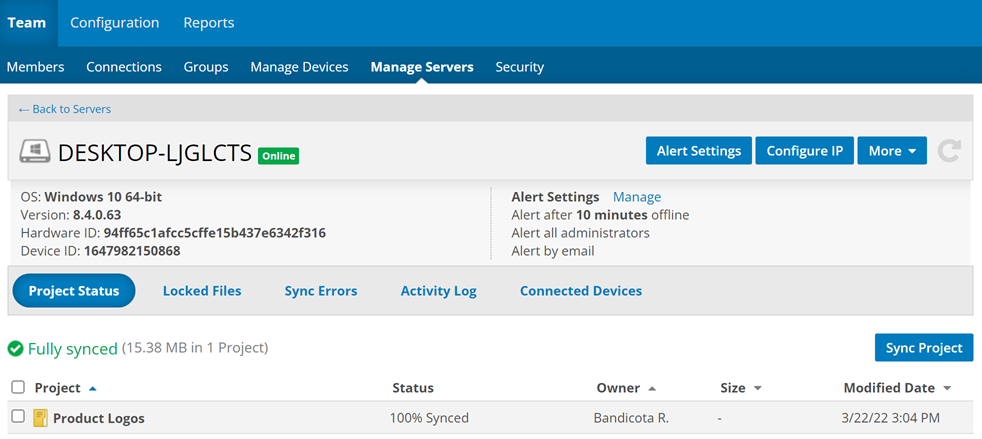Open the Sync Errors tab
The height and width of the screenshot is (439, 982).
coord(320,291)
